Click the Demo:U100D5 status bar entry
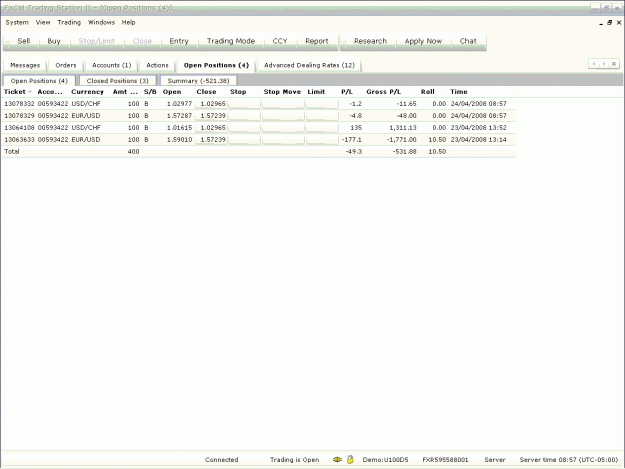The height and width of the screenshot is (469, 625). [x=385, y=460]
